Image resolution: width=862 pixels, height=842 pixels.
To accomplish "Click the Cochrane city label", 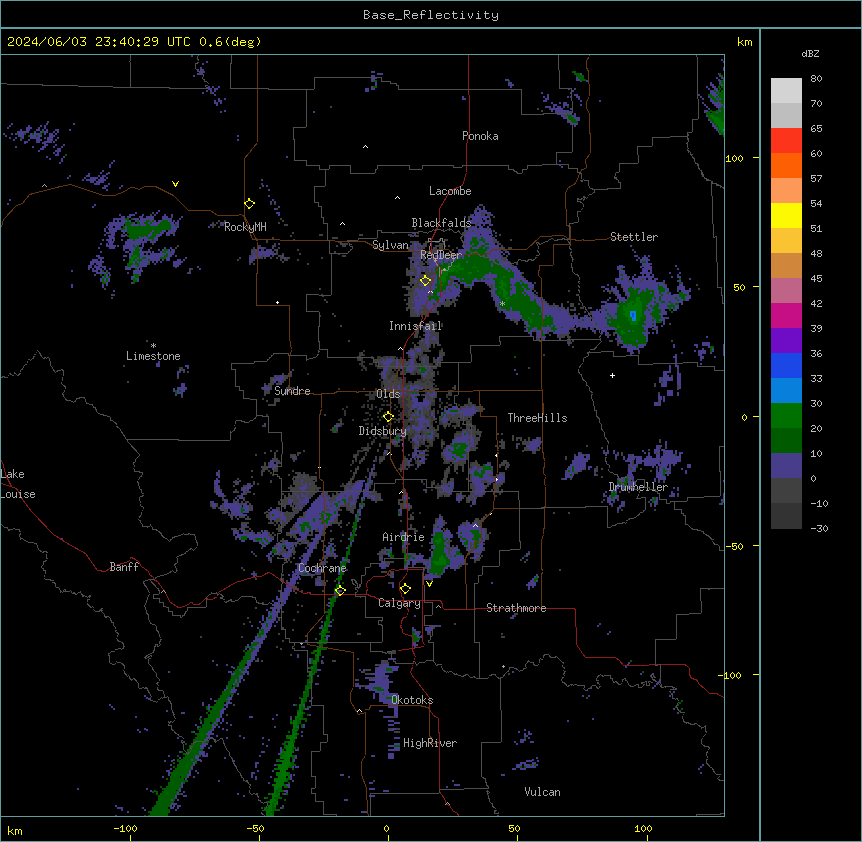I will click(x=322, y=568).
